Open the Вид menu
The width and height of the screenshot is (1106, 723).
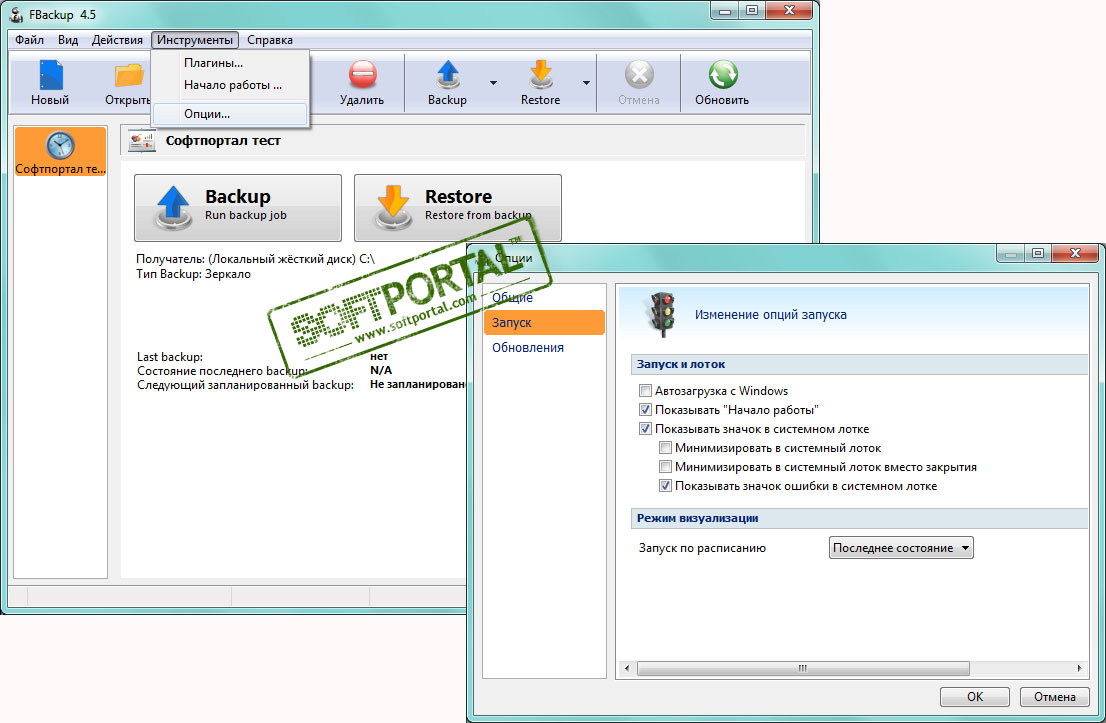coord(68,40)
